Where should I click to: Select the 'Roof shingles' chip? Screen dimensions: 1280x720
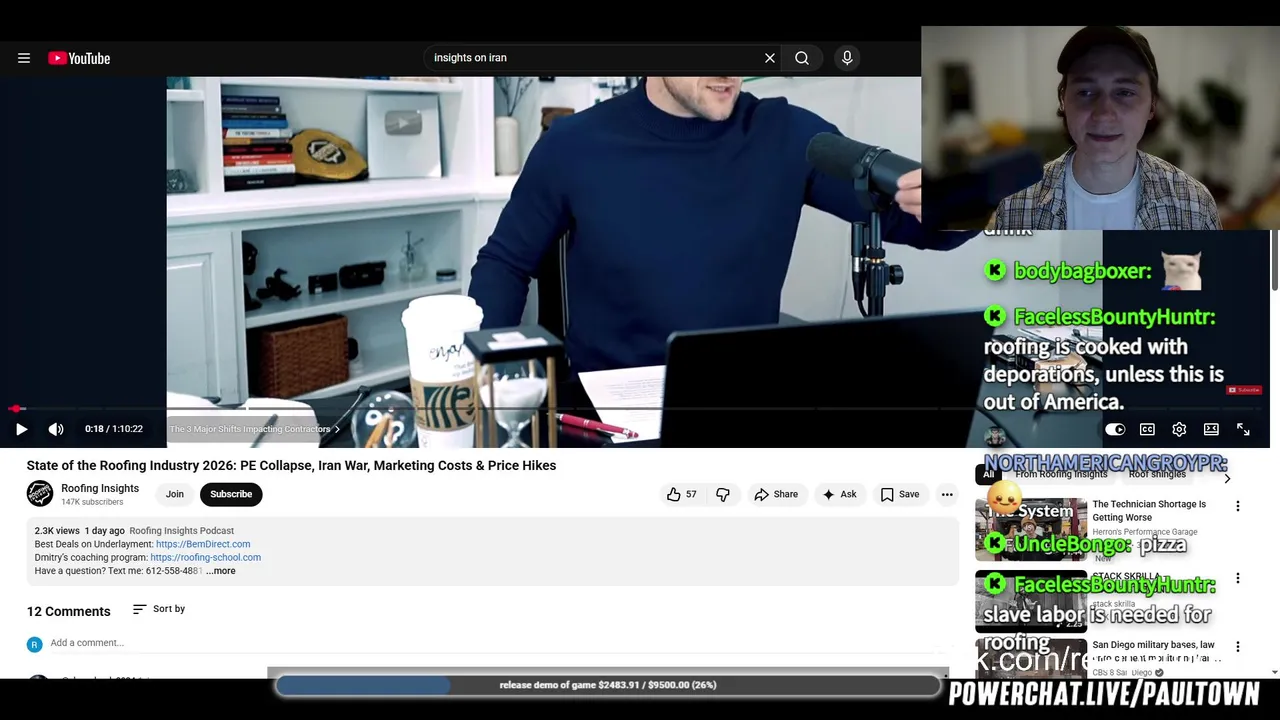(1157, 474)
